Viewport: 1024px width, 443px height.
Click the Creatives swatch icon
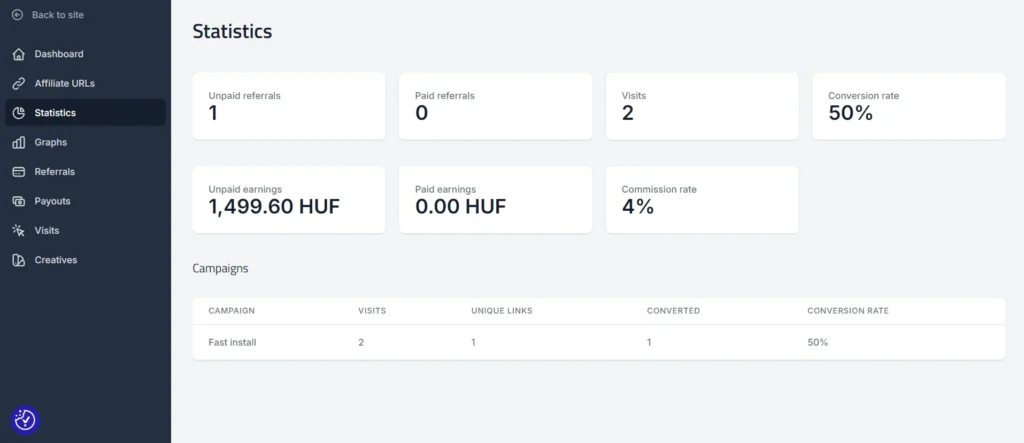[x=18, y=260]
